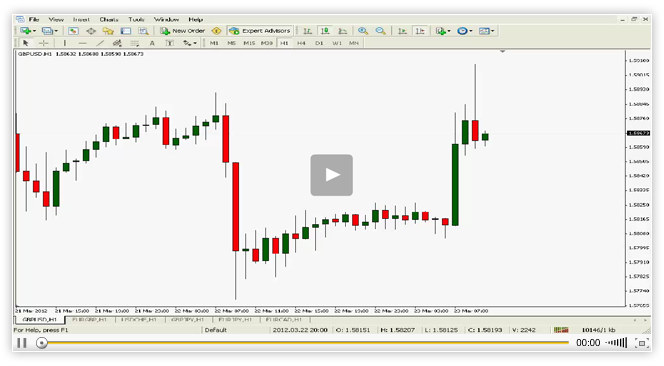Image resolution: width=664 pixels, height=366 pixels.
Task: Toggle the Data Window crosshair-circle icon
Action: click(x=91, y=31)
